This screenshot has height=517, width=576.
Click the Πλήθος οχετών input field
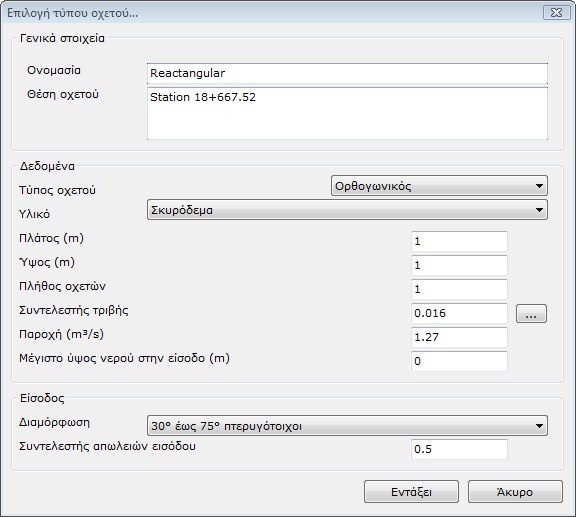[459, 289]
